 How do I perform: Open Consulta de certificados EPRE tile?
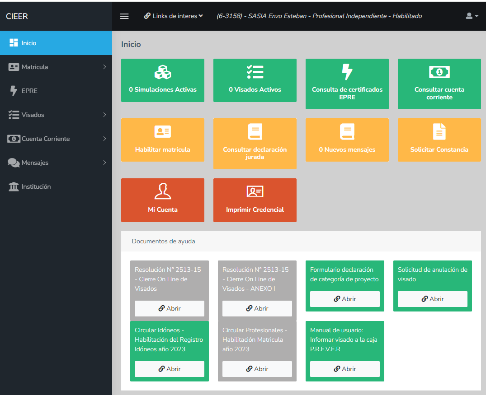(x=347, y=84)
